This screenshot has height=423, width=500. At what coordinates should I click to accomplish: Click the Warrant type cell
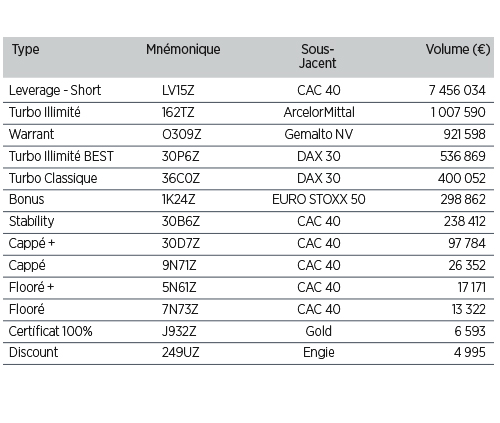(31, 134)
